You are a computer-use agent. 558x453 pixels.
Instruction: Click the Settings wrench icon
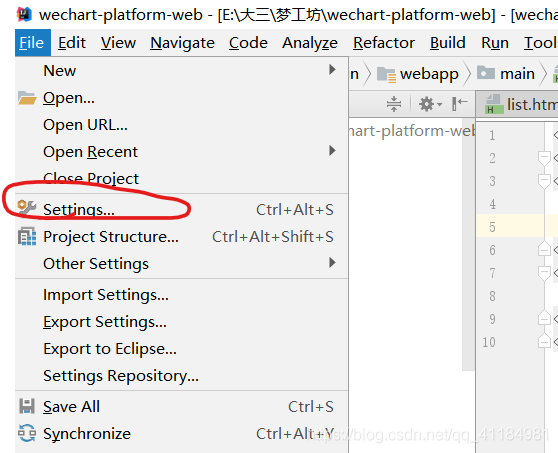click(x=27, y=207)
